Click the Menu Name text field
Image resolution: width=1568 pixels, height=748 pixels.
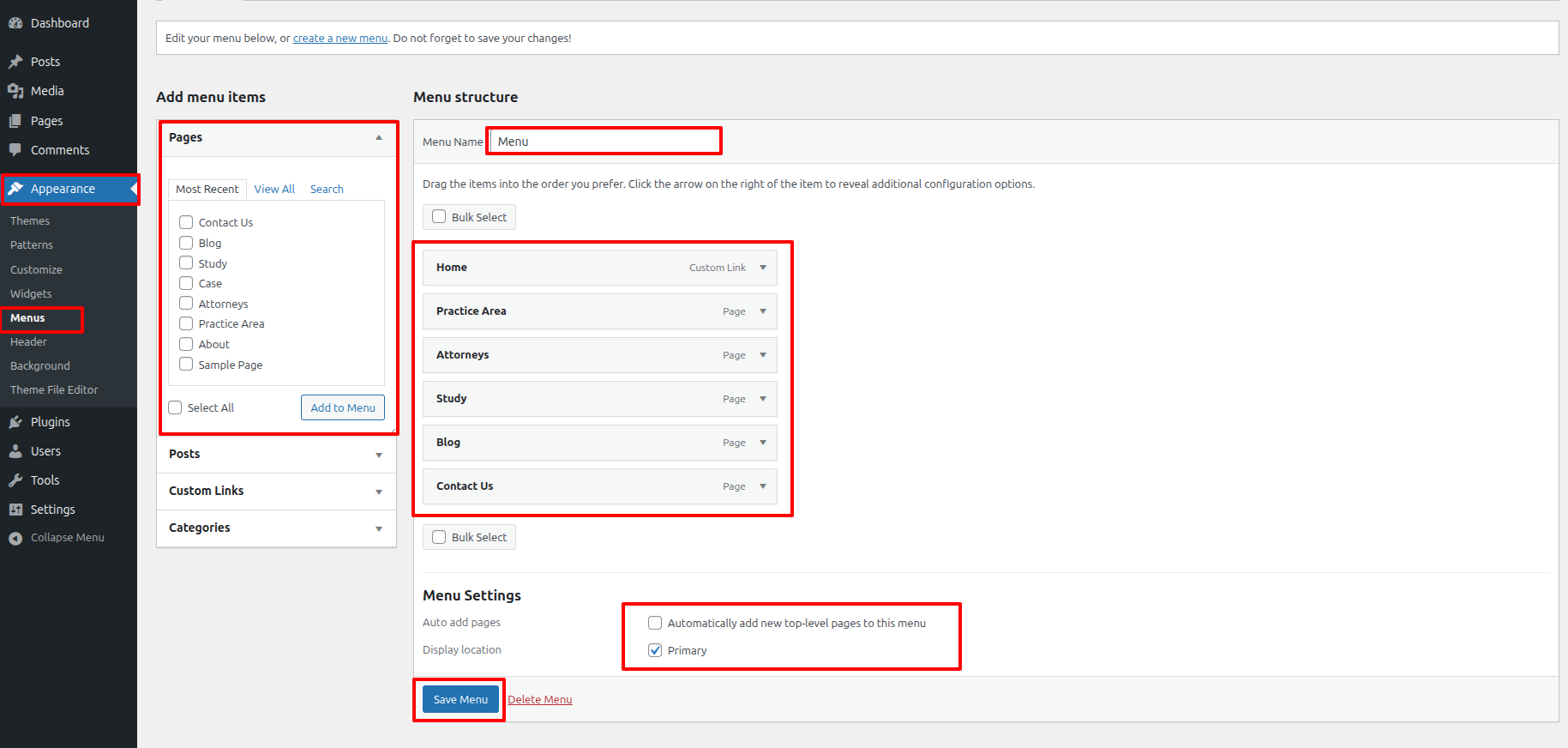point(604,142)
